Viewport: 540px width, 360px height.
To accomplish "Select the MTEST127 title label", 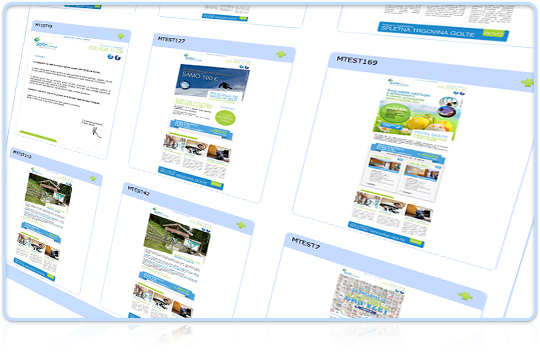I will 172,40.
